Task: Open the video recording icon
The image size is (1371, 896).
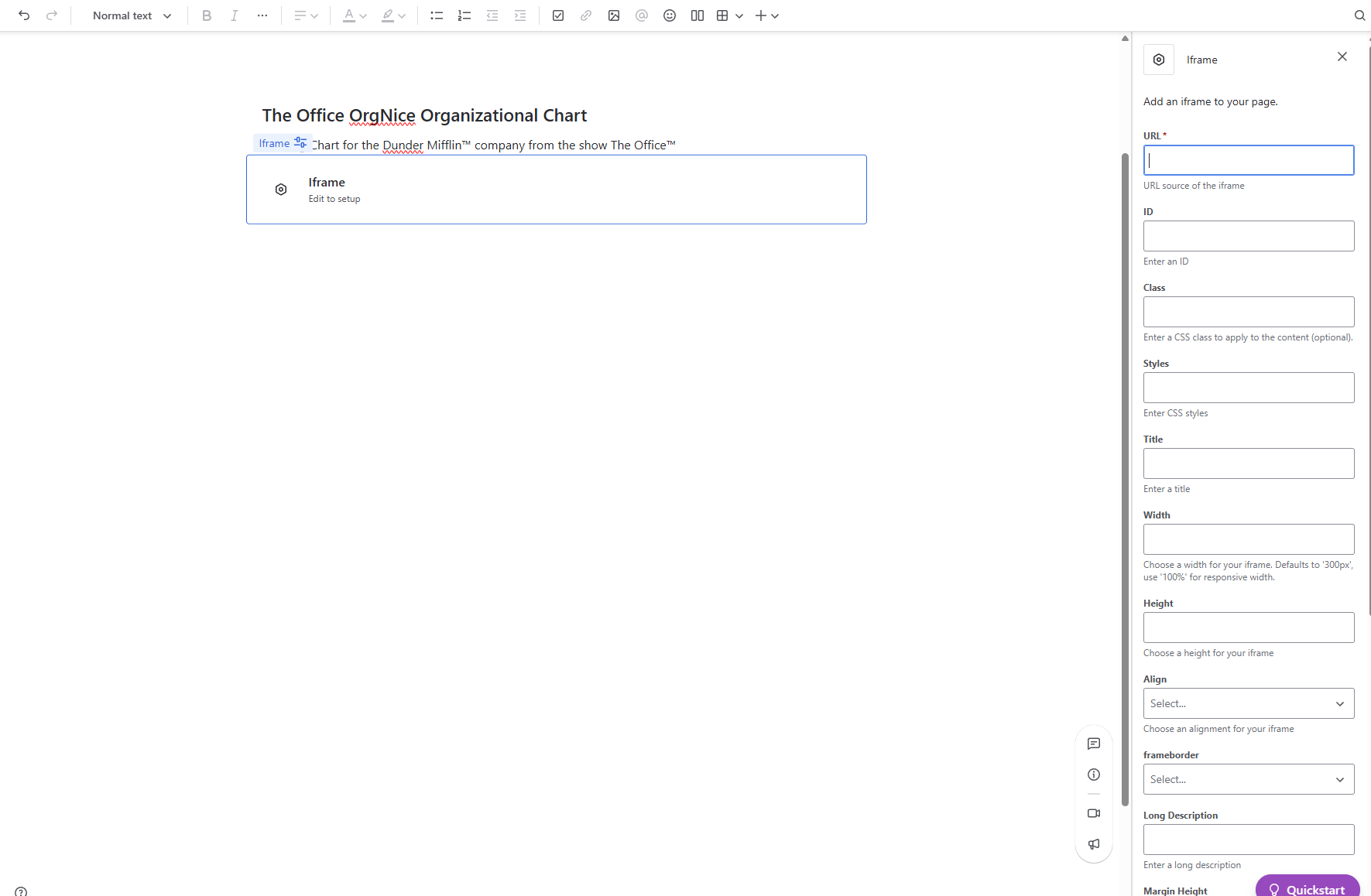Action: point(1094,813)
